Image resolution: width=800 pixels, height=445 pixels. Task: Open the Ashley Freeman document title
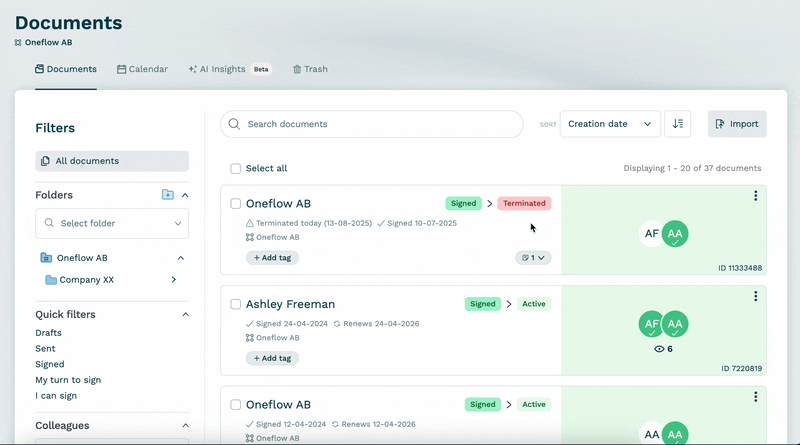[x=290, y=304]
